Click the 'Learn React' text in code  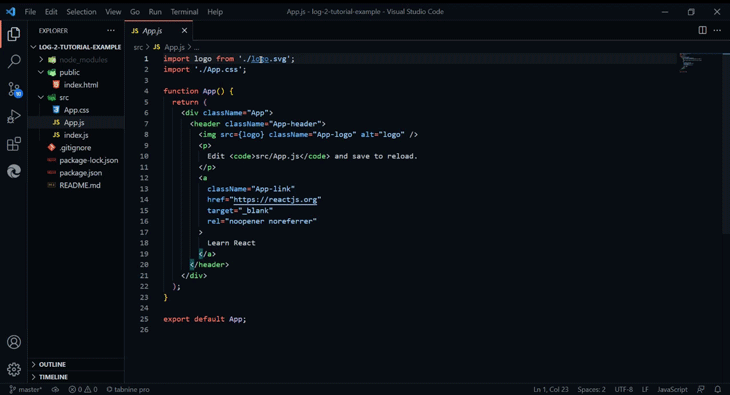click(x=231, y=243)
